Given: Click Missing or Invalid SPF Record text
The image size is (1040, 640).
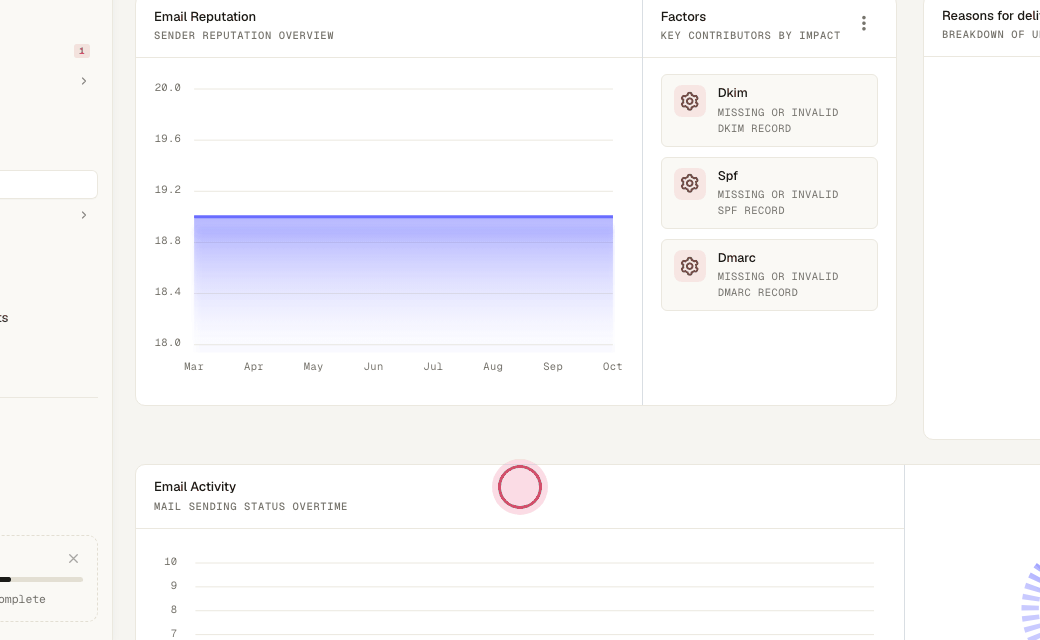Looking at the screenshot, I should [778, 203].
